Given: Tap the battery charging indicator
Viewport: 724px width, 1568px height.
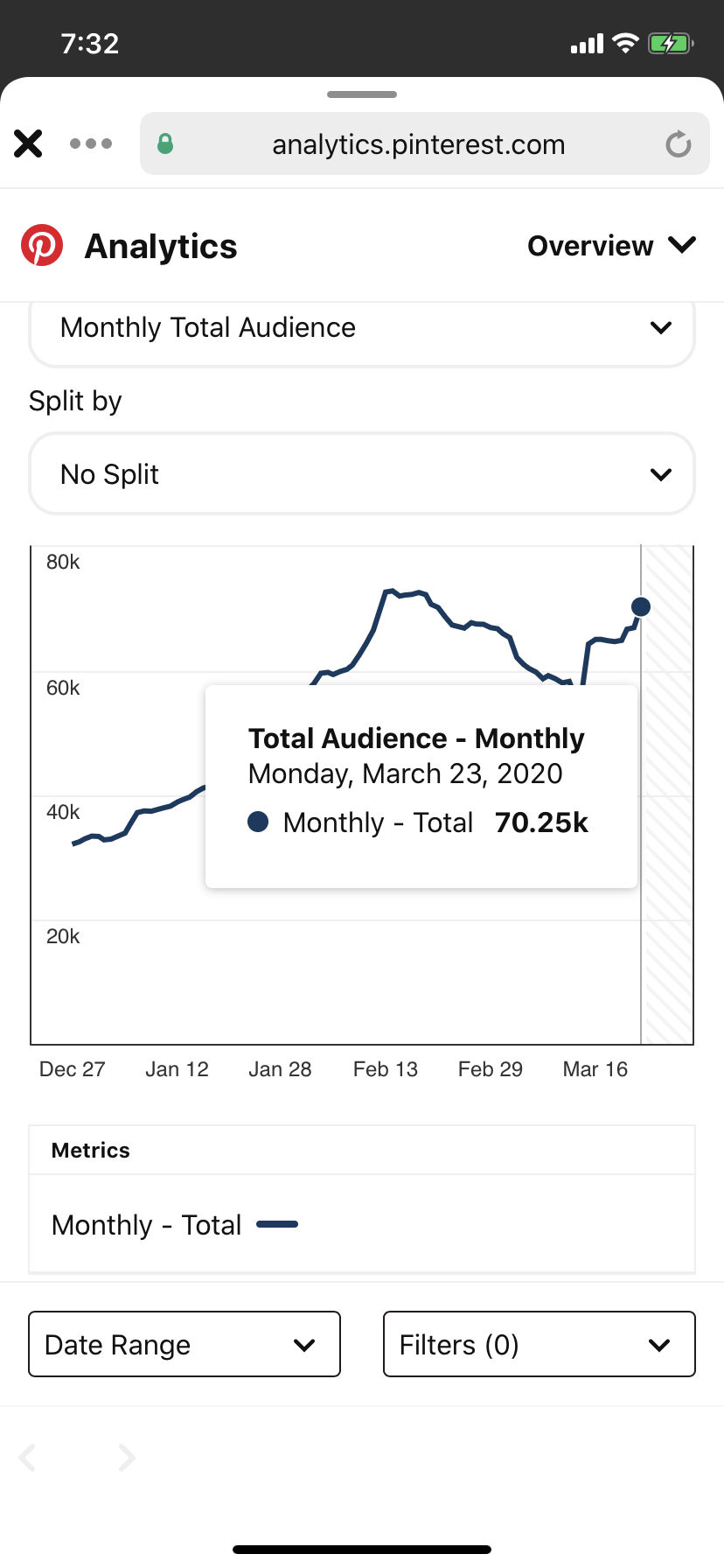Looking at the screenshot, I should [670, 43].
